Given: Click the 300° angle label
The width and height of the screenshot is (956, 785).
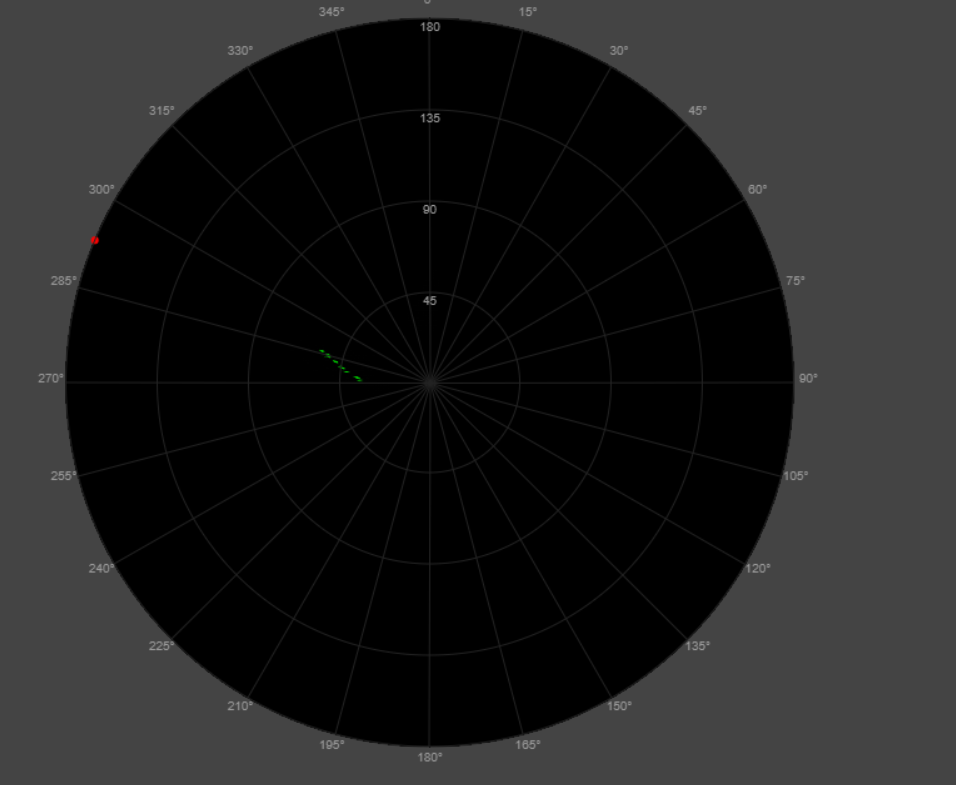Looking at the screenshot, I should click(x=101, y=190).
